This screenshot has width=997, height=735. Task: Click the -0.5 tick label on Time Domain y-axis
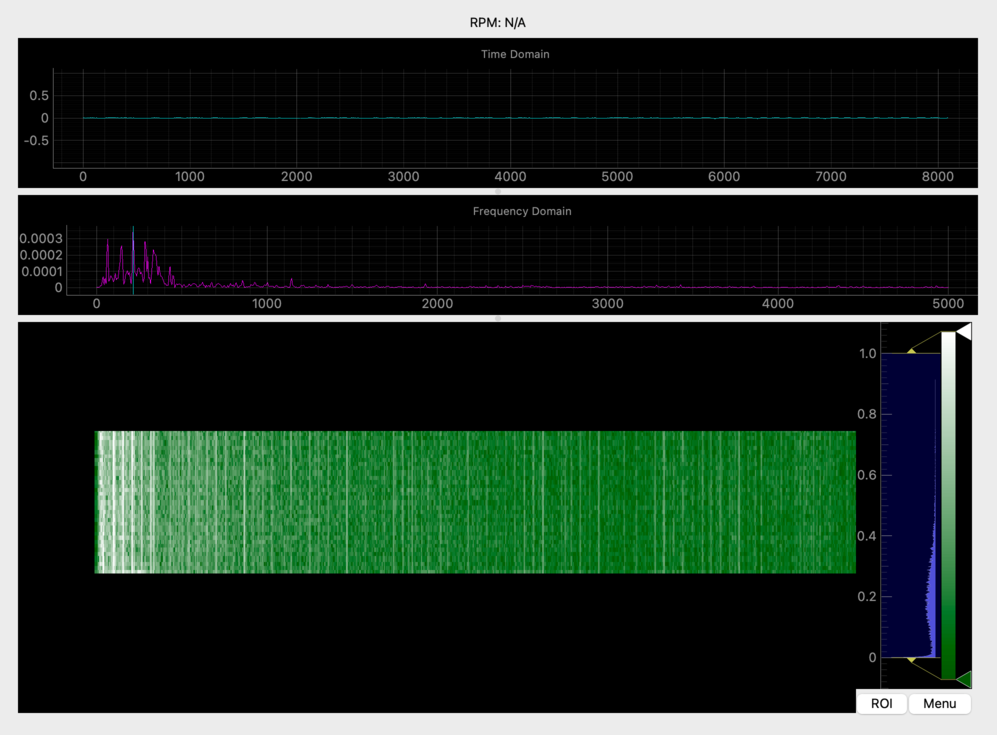[x=36, y=141]
